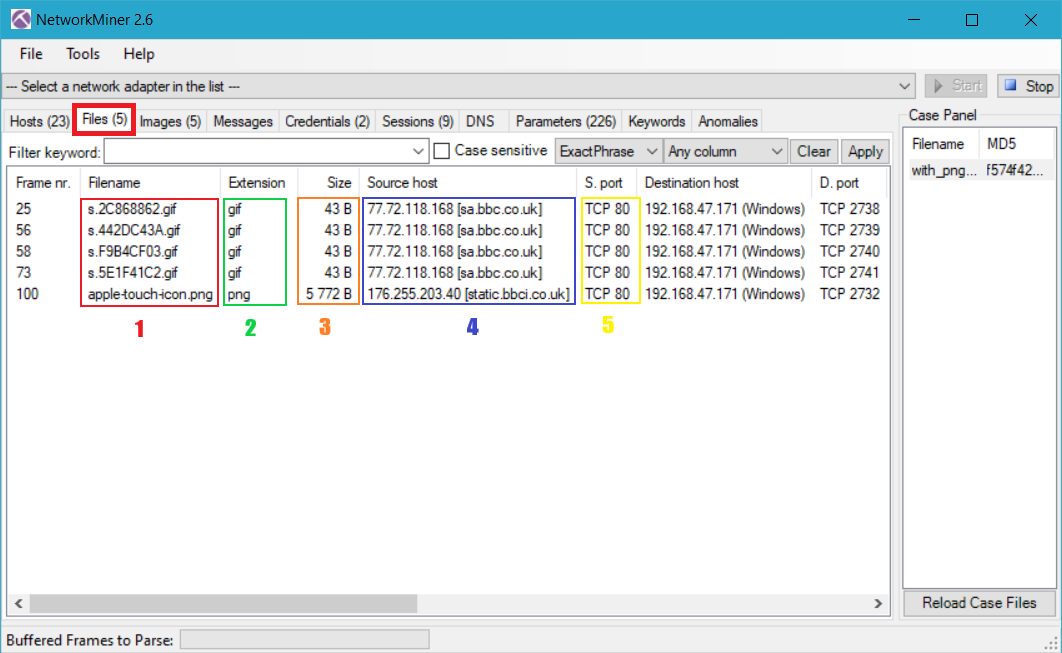Click the Apply filter button
This screenshot has height=653, width=1062.
[x=865, y=151]
